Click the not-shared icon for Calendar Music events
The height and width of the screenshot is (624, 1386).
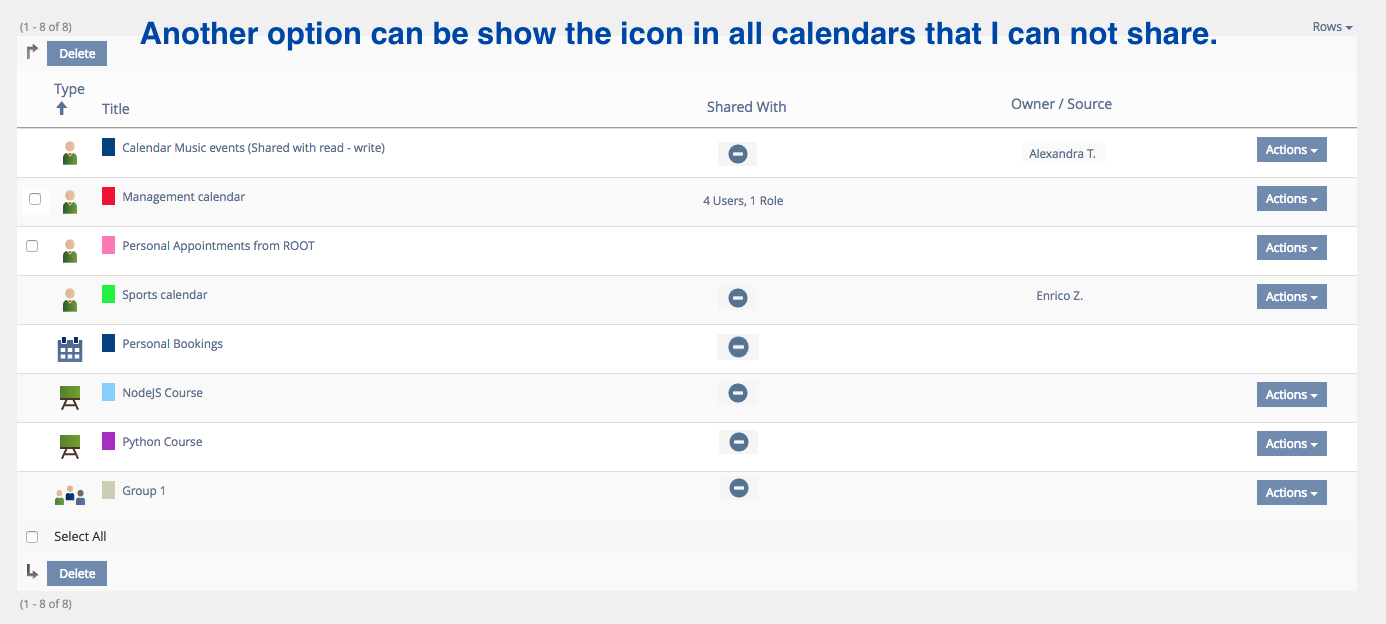[737, 154]
